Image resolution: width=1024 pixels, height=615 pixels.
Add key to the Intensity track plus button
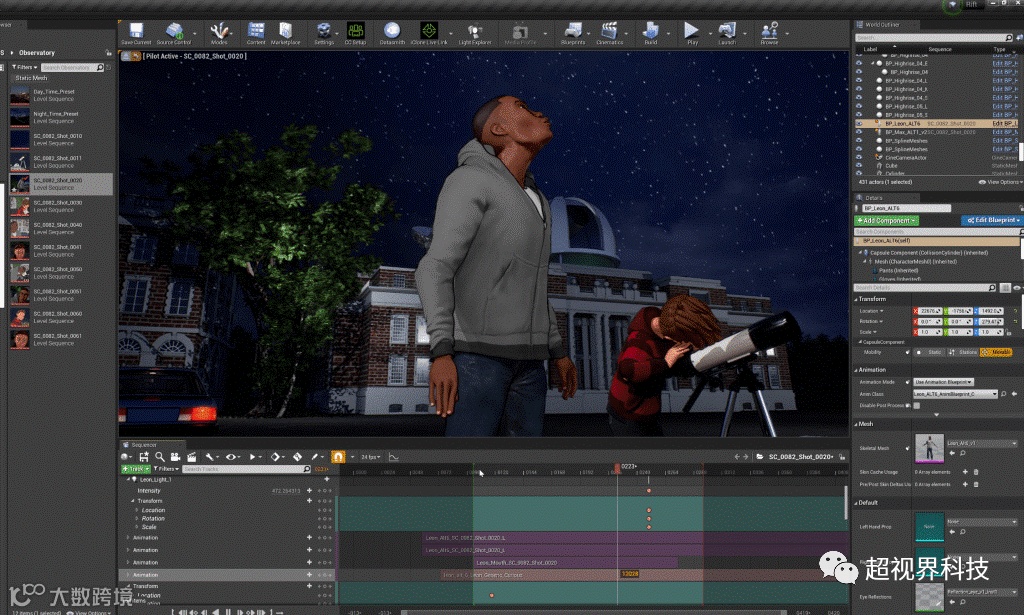(x=310, y=490)
